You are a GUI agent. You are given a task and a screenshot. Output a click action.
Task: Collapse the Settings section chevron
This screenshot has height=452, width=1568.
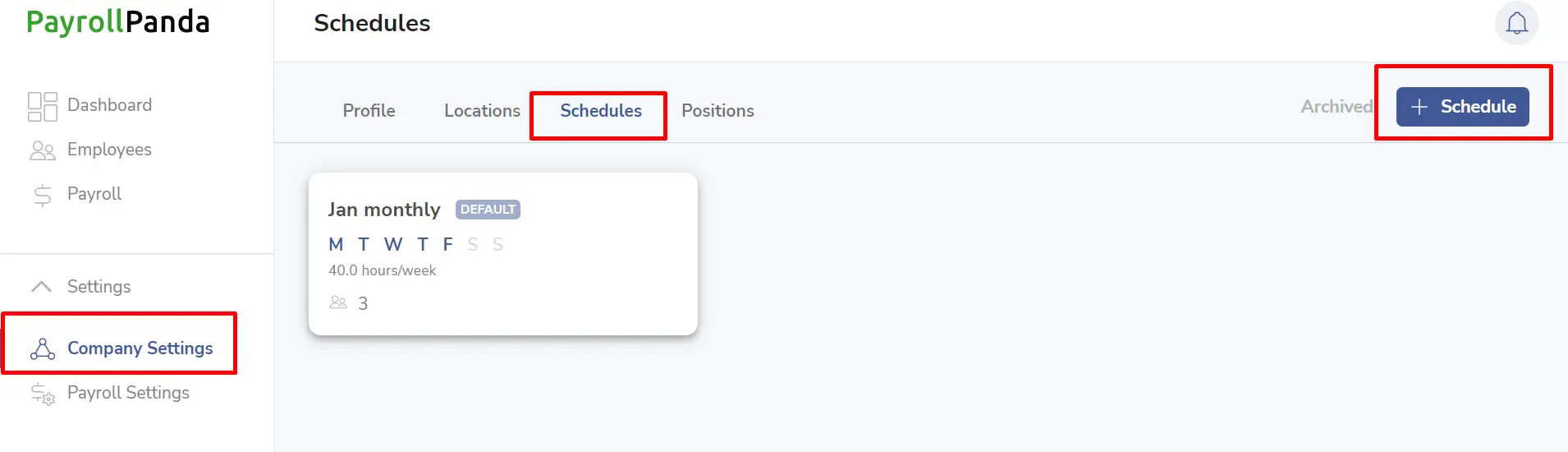tap(41, 286)
